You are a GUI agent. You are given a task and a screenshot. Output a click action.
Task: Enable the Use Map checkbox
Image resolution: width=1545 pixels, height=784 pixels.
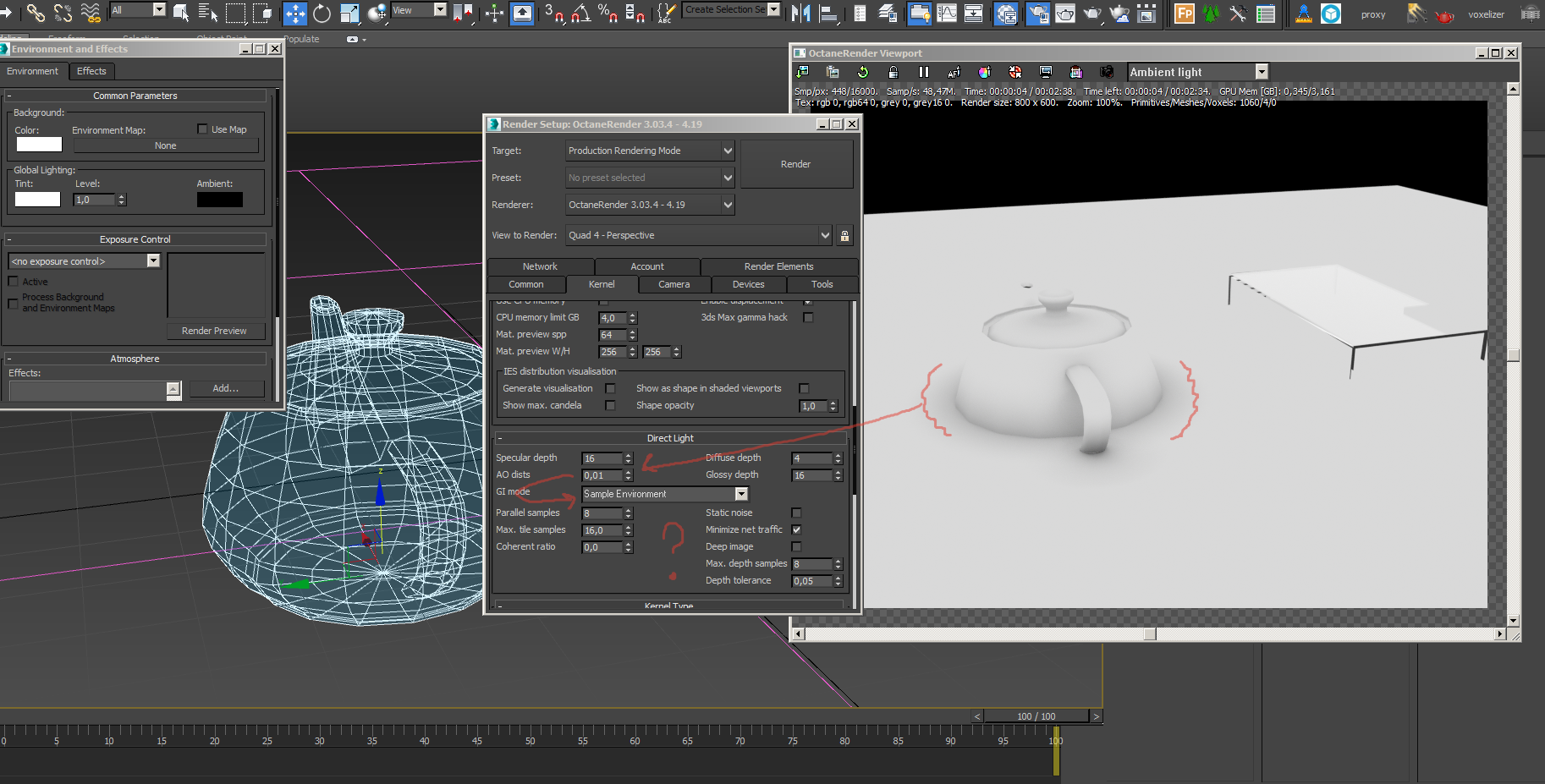tap(202, 129)
